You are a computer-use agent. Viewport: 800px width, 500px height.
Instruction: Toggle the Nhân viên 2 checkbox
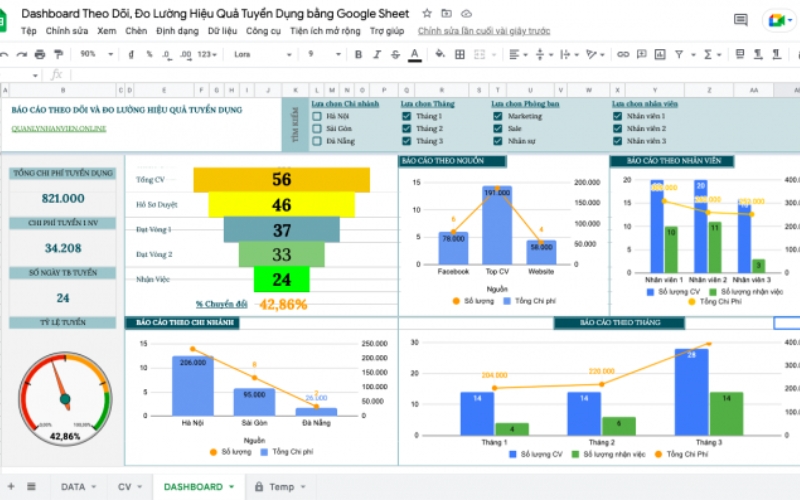point(617,129)
